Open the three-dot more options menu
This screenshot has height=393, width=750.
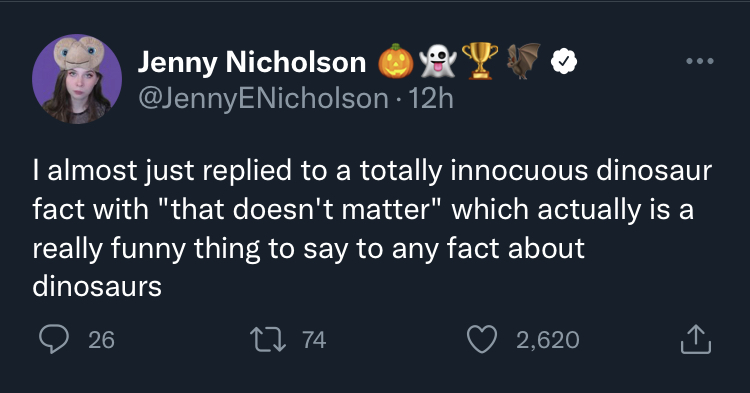tap(699, 61)
